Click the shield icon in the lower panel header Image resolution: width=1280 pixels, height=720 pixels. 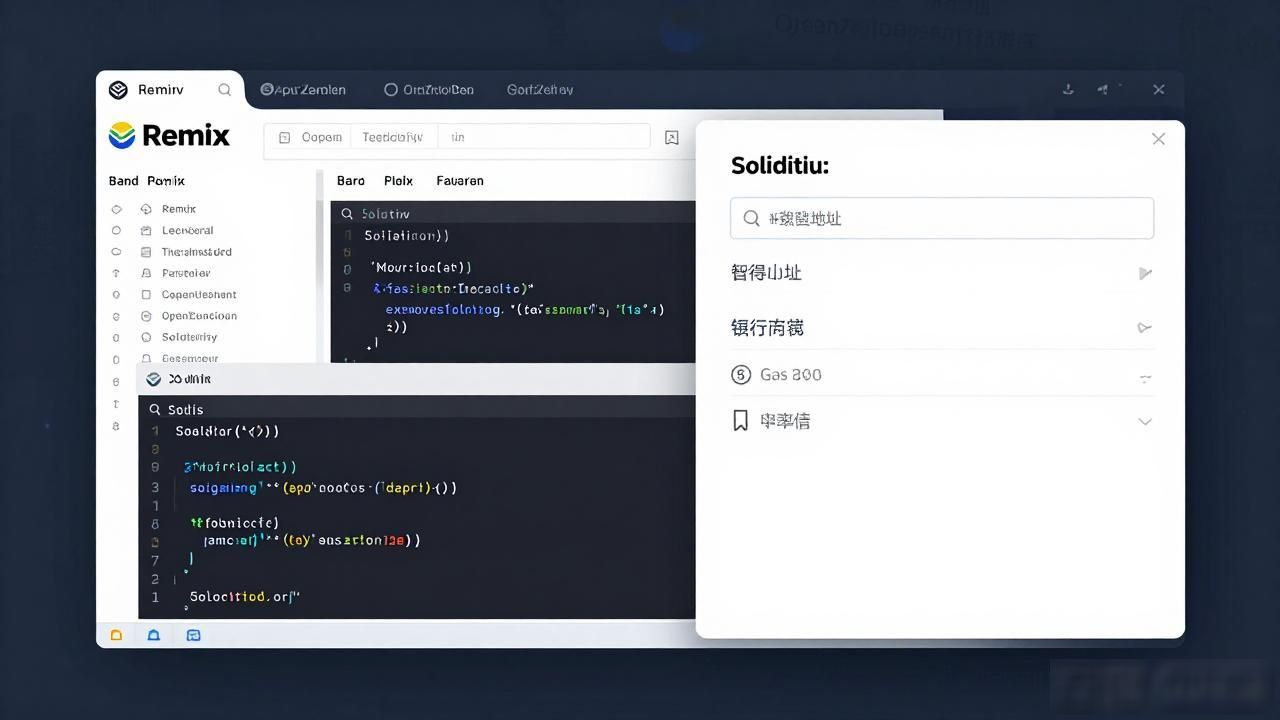153,379
